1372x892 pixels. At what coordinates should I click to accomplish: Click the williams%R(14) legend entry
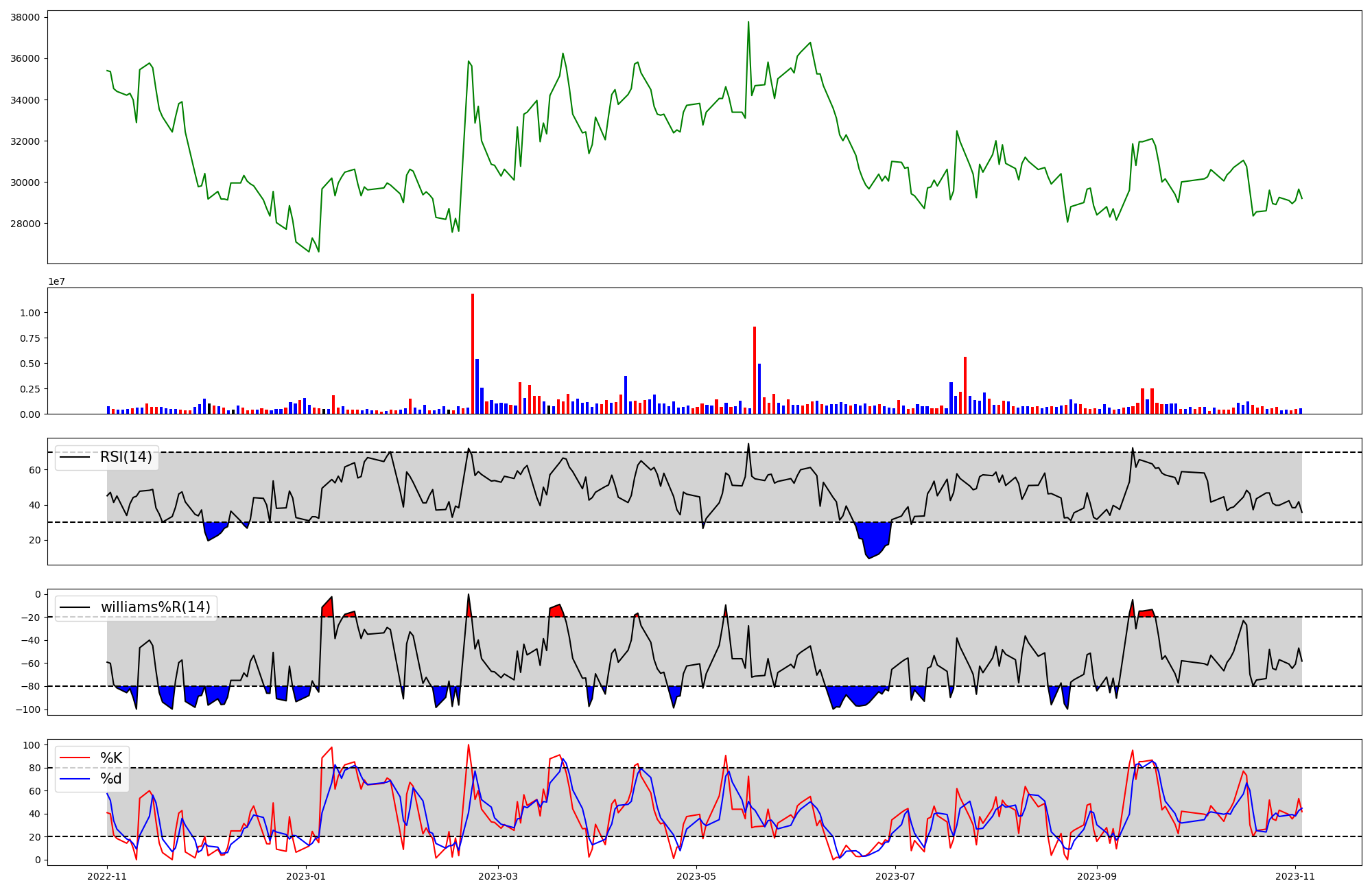coord(155,607)
